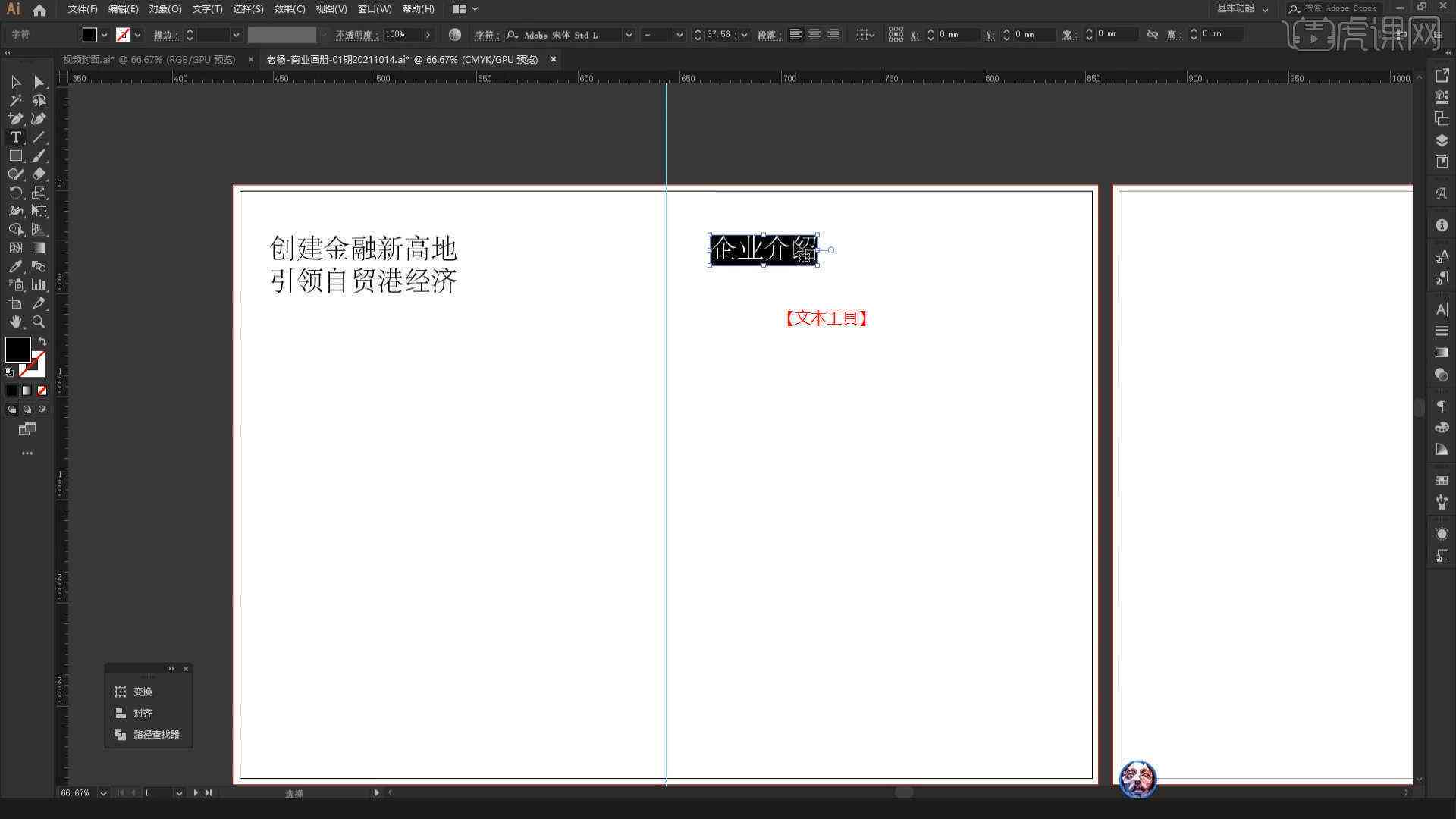Select the Width/Warp tool
1456x819 pixels.
pos(15,211)
